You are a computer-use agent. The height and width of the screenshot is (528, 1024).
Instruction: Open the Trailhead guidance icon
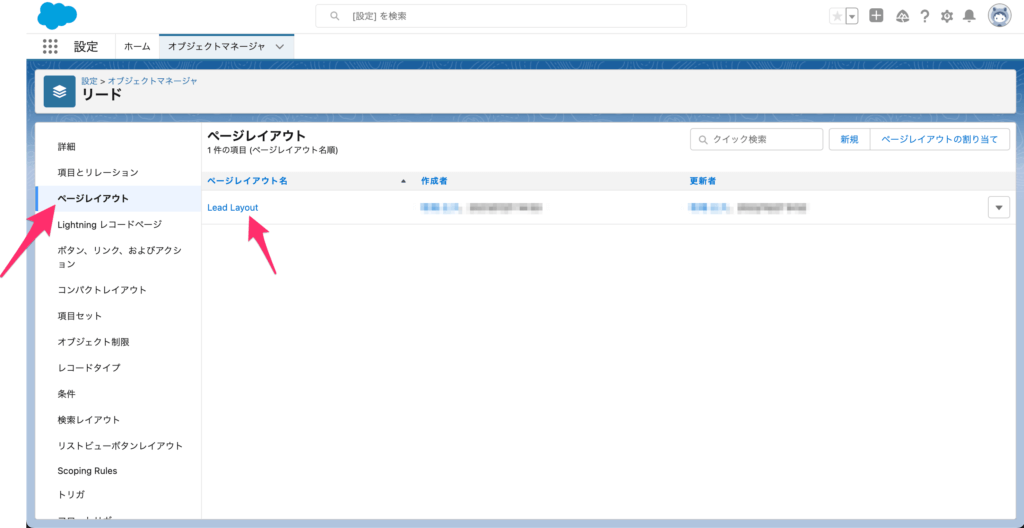(903, 16)
